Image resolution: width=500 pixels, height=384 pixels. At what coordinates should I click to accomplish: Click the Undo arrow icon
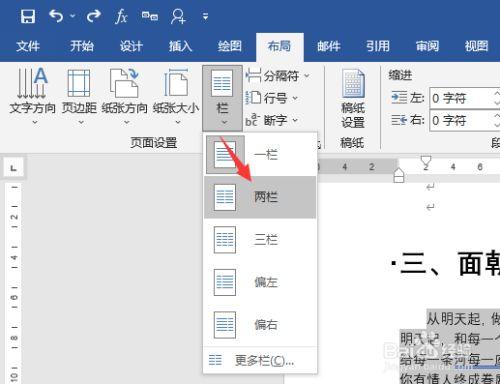coord(56,16)
